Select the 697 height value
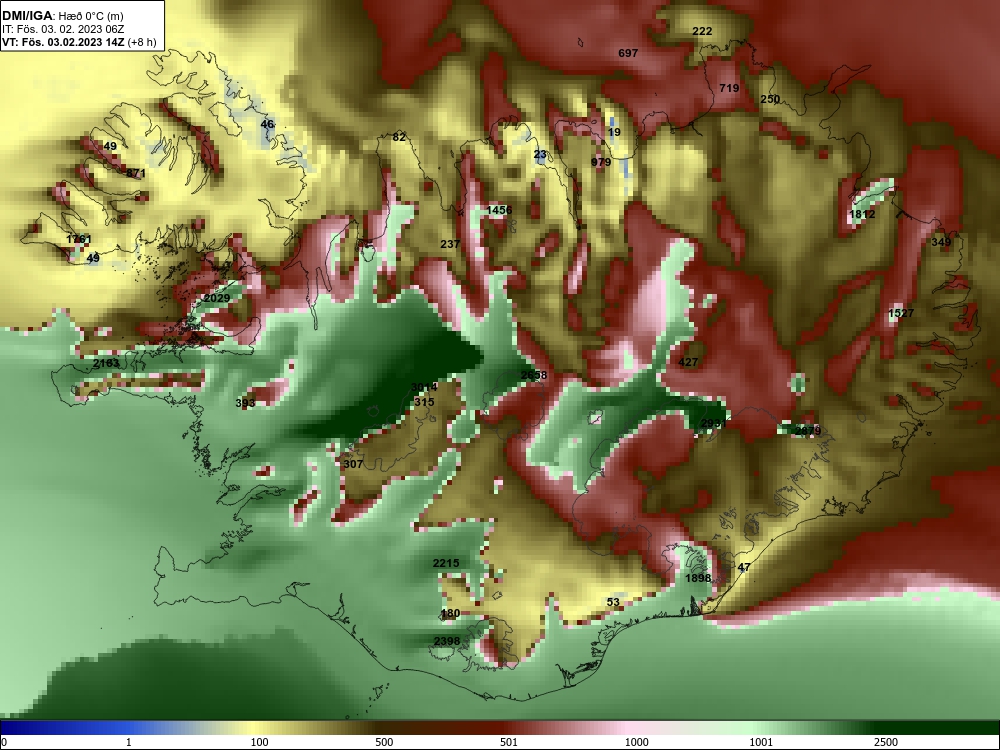Screen dimensions: 1000x750 [x=628, y=53]
